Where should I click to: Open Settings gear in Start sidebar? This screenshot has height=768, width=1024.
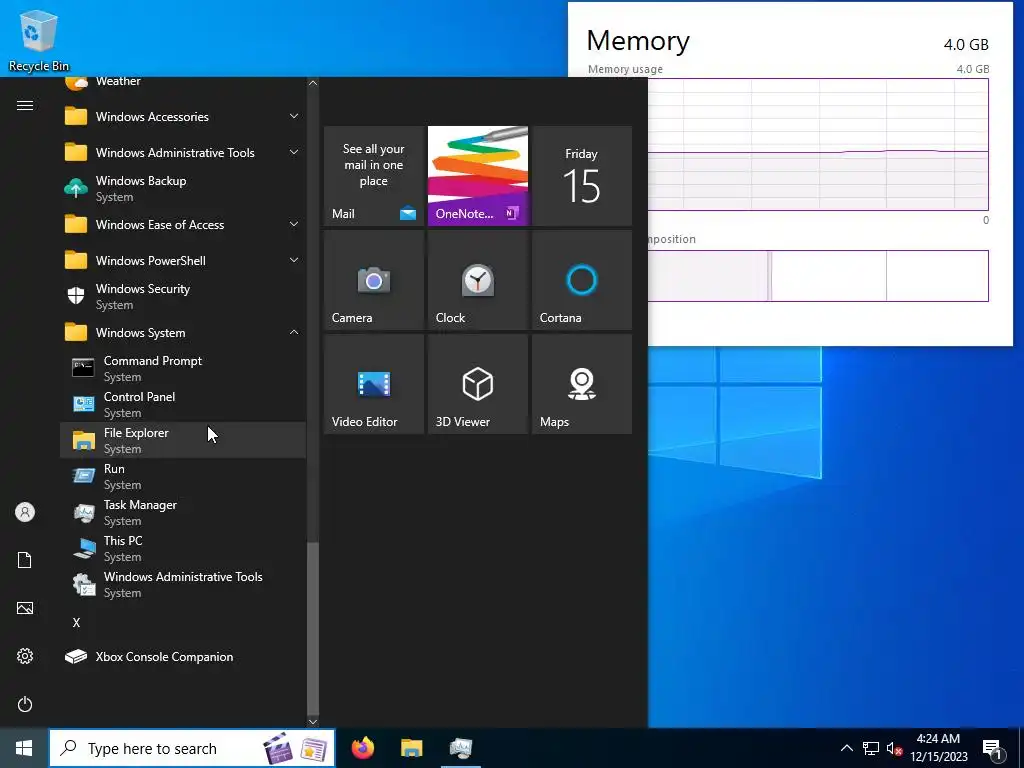[x=25, y=656]
